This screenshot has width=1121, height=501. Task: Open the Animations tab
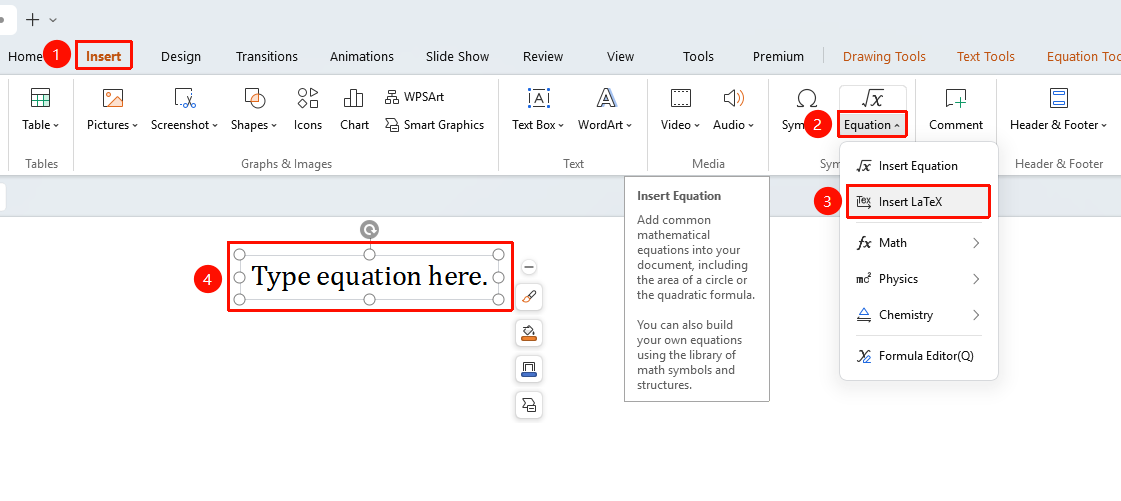362,56
